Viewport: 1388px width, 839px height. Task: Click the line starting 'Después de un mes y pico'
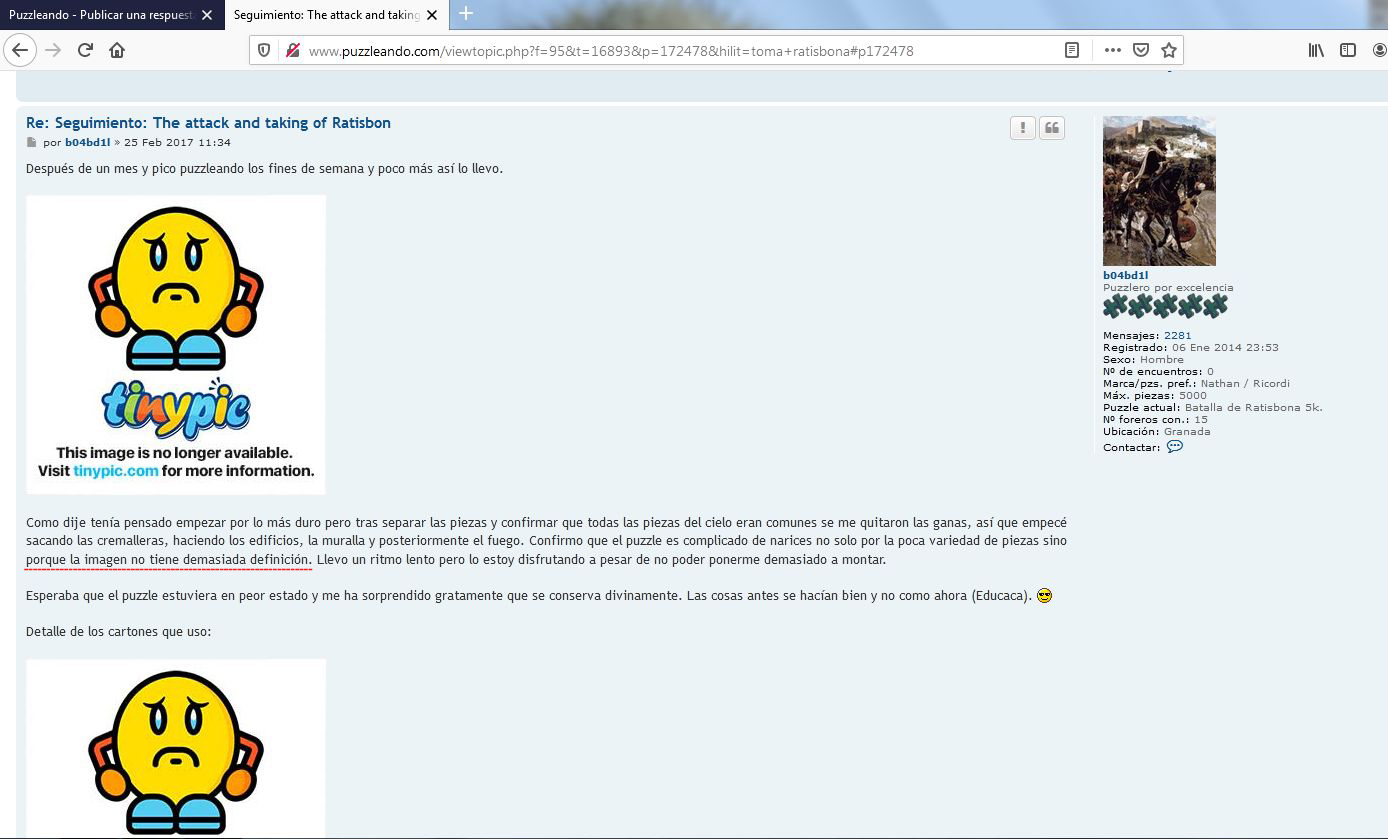click(x=264, y=169)
